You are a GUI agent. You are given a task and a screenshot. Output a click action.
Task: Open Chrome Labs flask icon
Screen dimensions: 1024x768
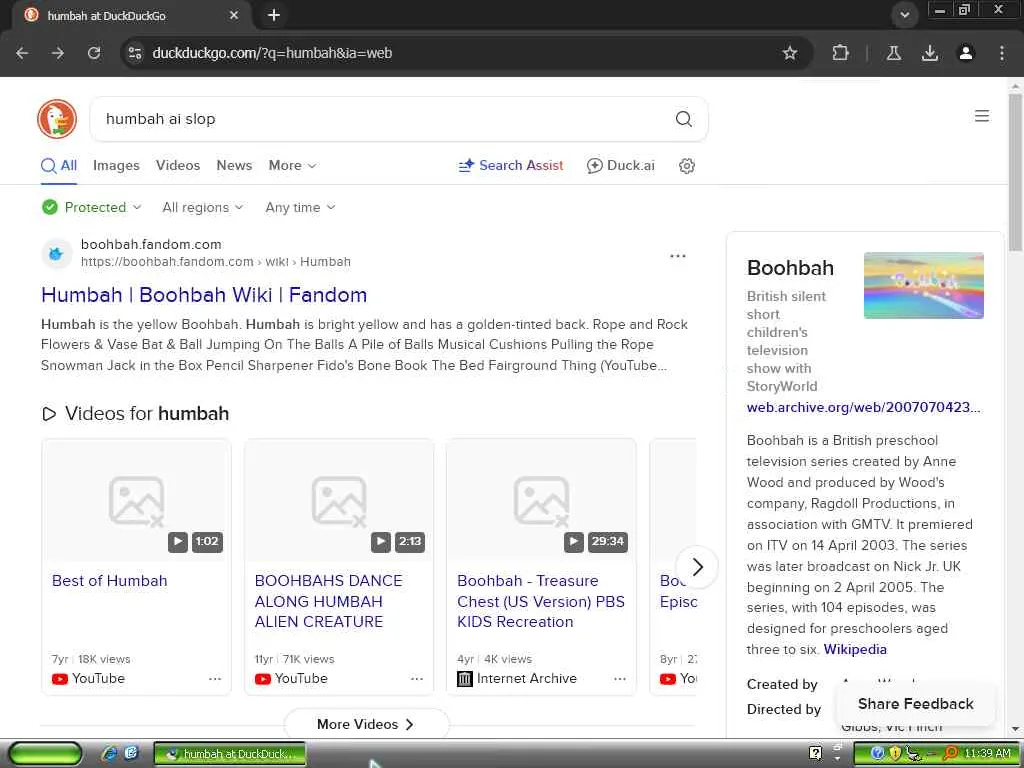click(893, 53)
